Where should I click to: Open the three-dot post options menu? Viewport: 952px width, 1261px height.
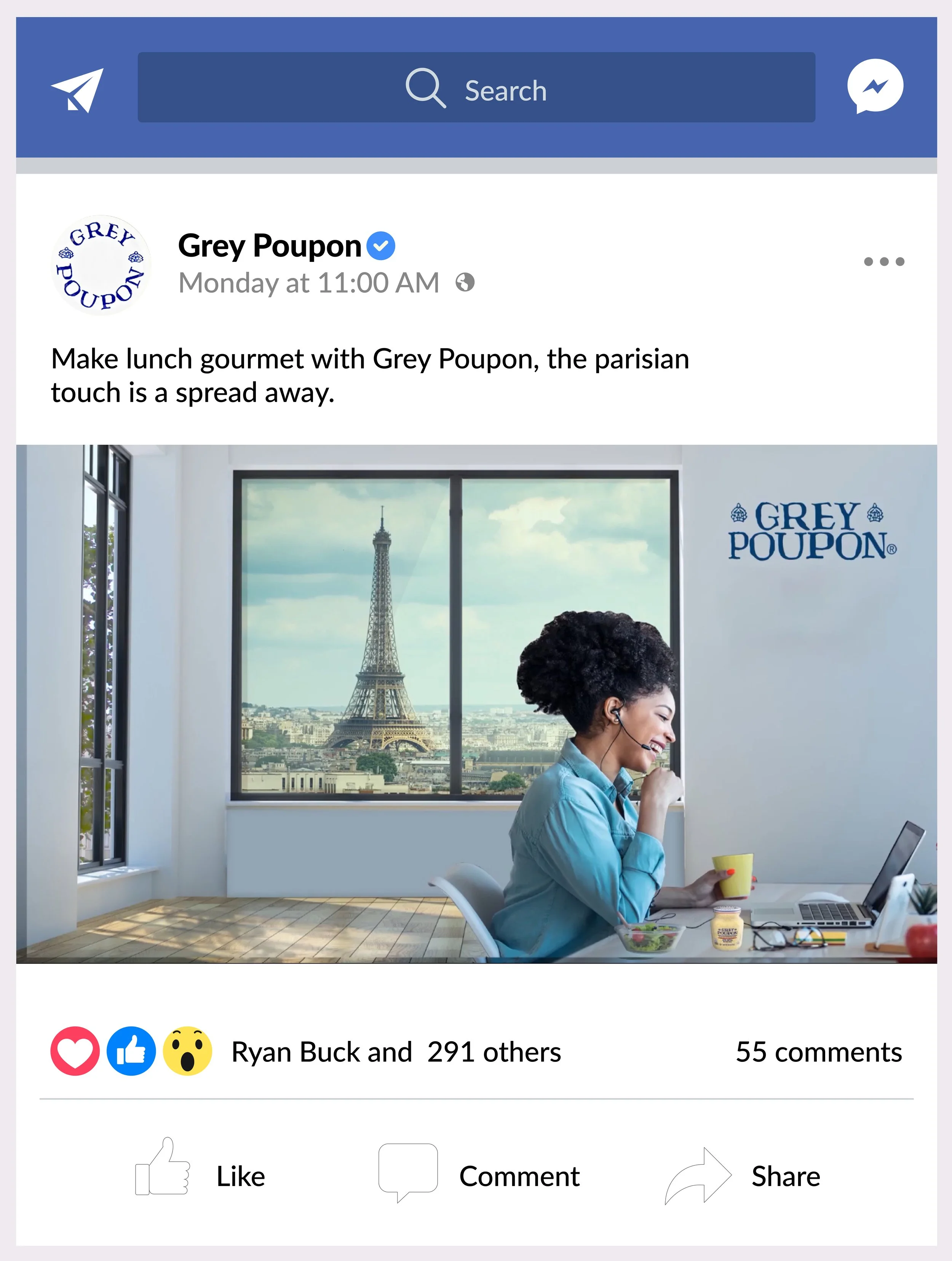884,262
